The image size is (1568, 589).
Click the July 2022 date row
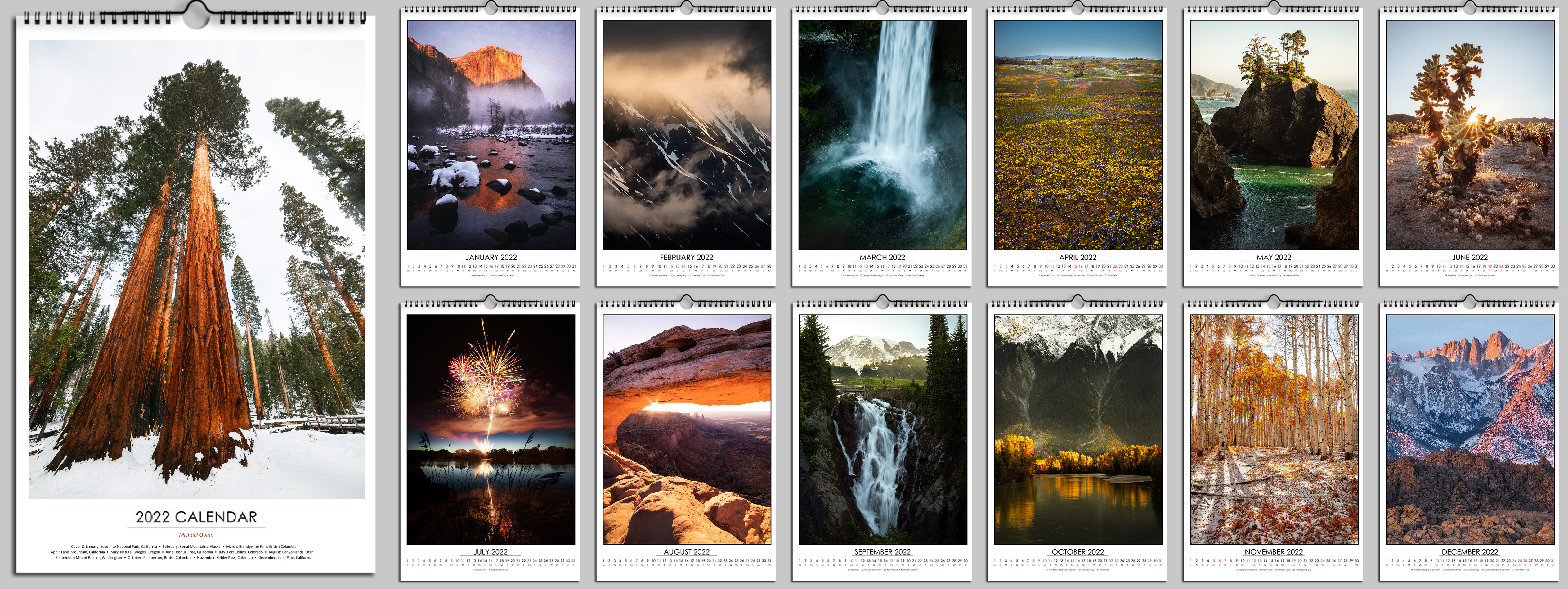491,560
